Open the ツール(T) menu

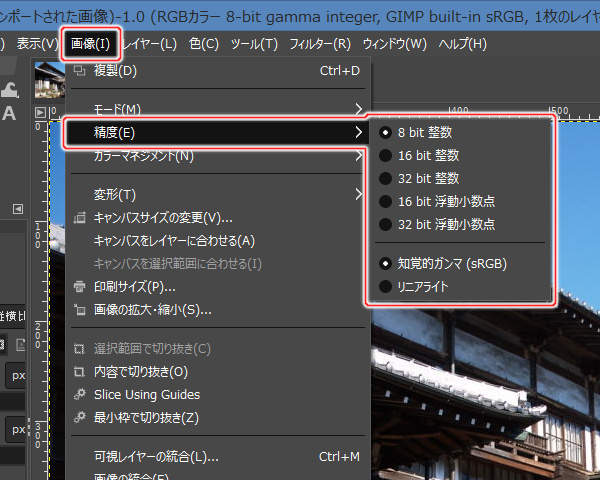(x=254, y=44)
